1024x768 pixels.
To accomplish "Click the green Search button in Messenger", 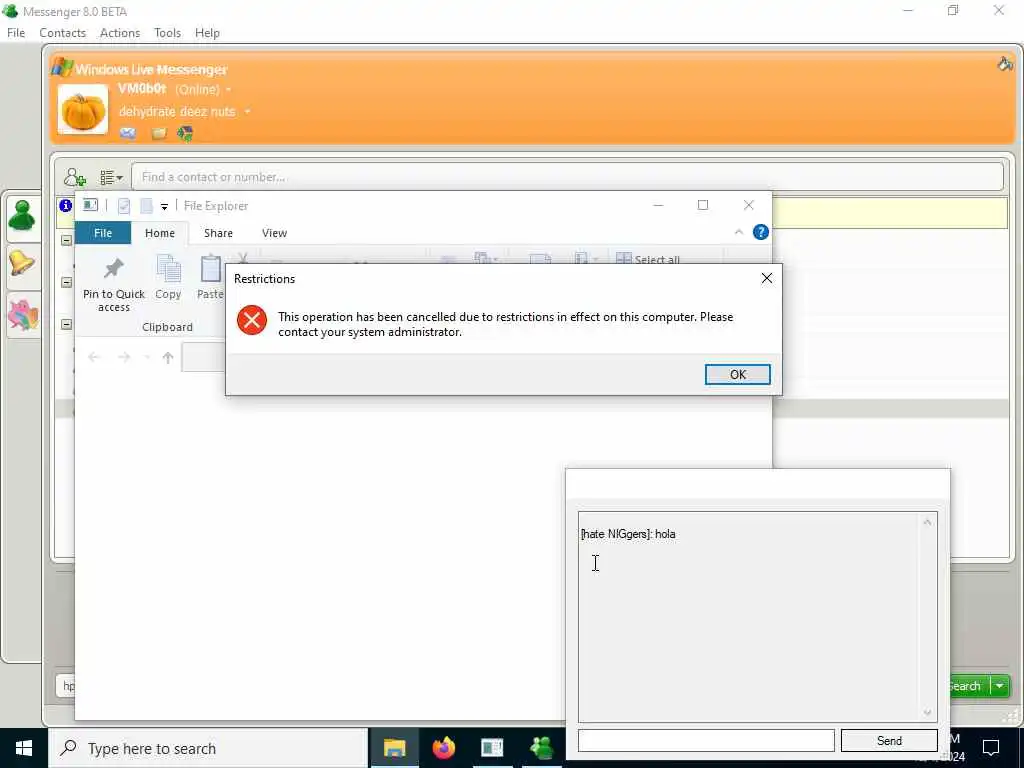I will [x=968, y=686].
